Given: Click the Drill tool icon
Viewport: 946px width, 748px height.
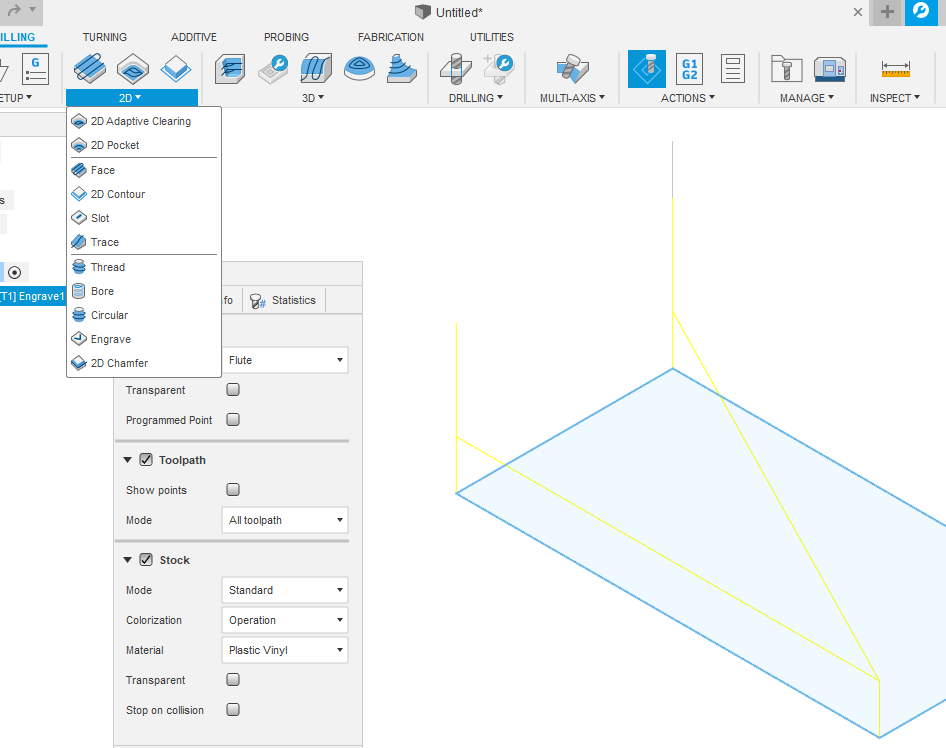Looking at the screenshot, I should click(x=456, y=69).
